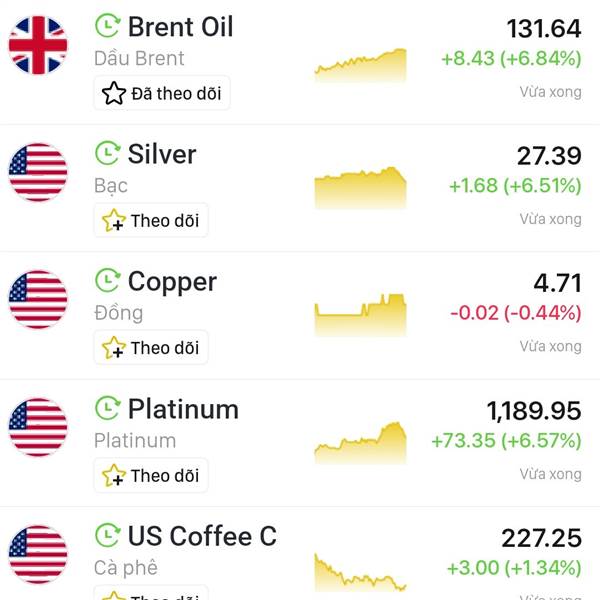Image resolution: width=600 pixels, height=600 pixels.
Task: Select the Copper change -0.02 (-0.44%)
Action: pyautogui.click(x=516, y=313)
